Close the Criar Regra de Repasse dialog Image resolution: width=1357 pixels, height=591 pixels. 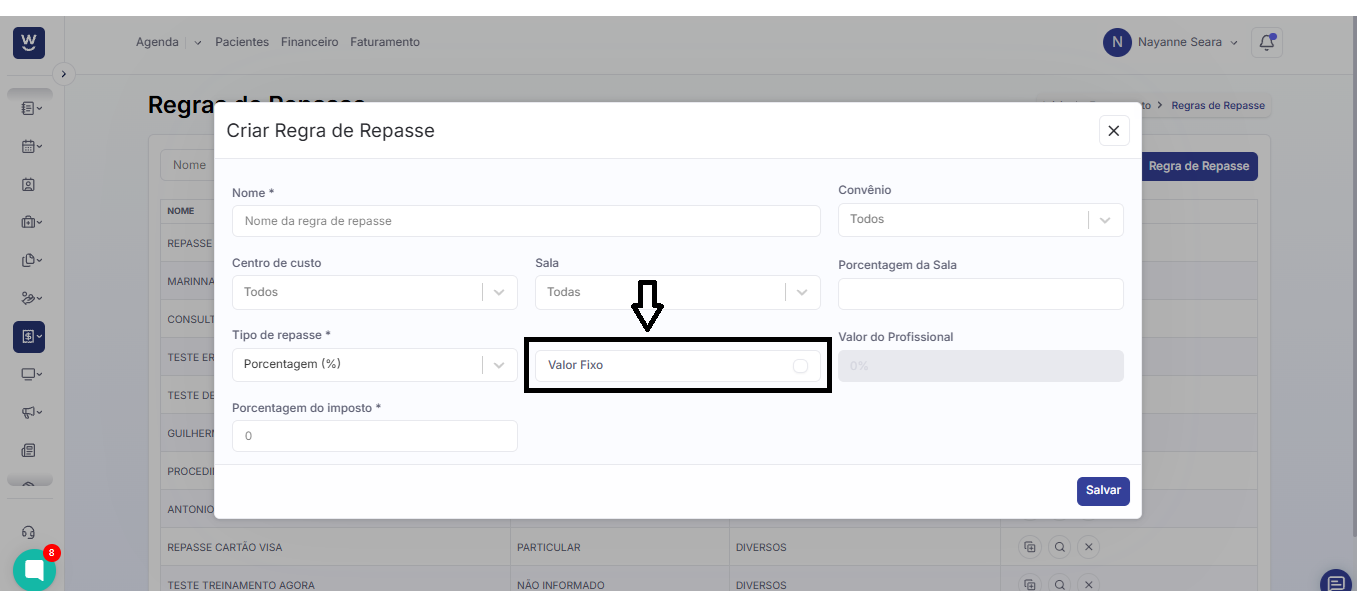tap(1113, 131)
